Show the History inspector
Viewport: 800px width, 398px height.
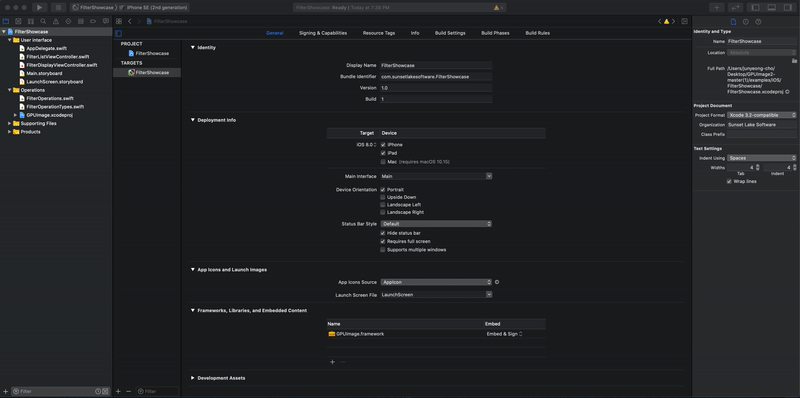click(x=746, y=21)
